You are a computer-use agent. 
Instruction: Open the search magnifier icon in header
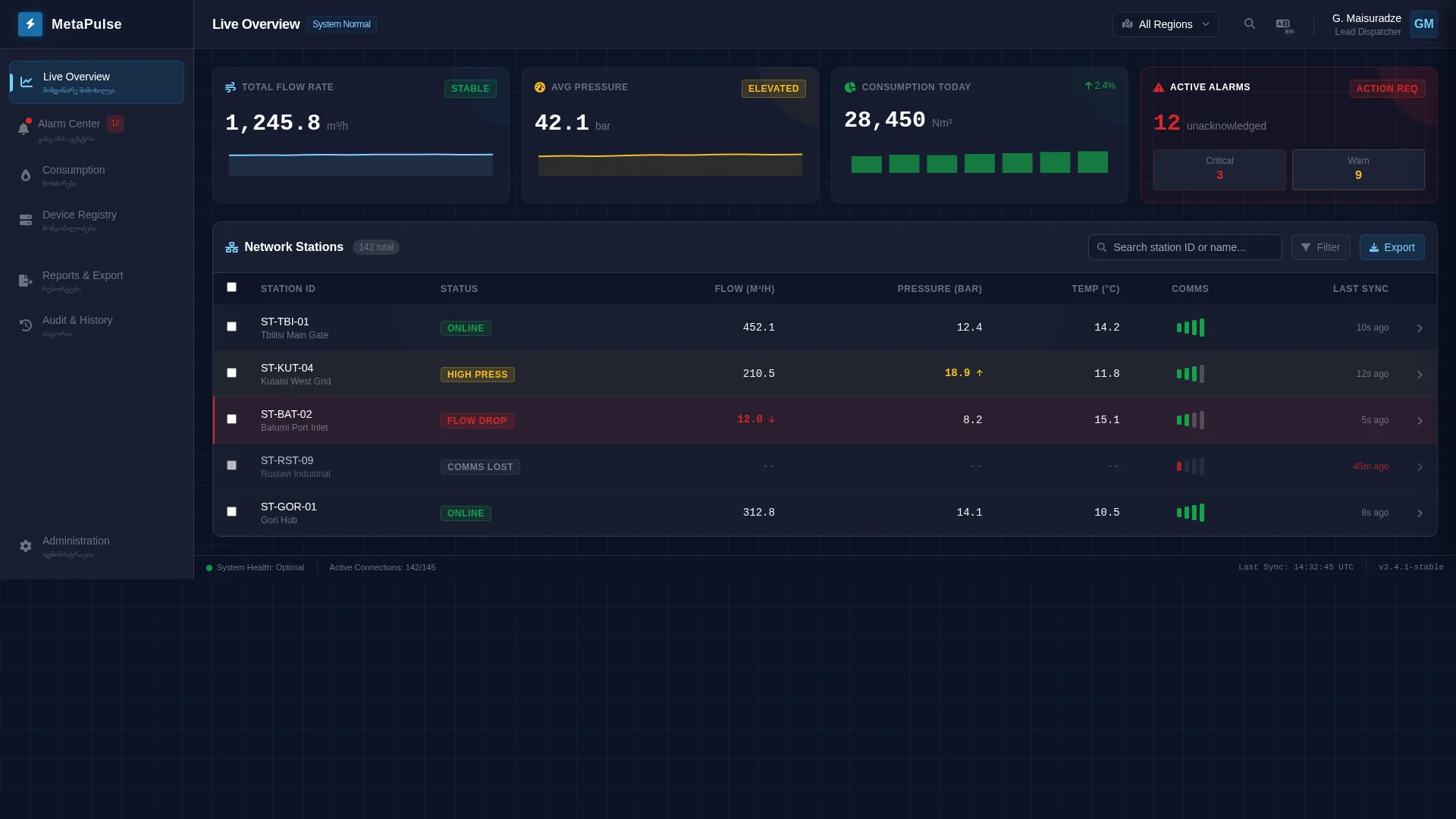point(1250,24)
